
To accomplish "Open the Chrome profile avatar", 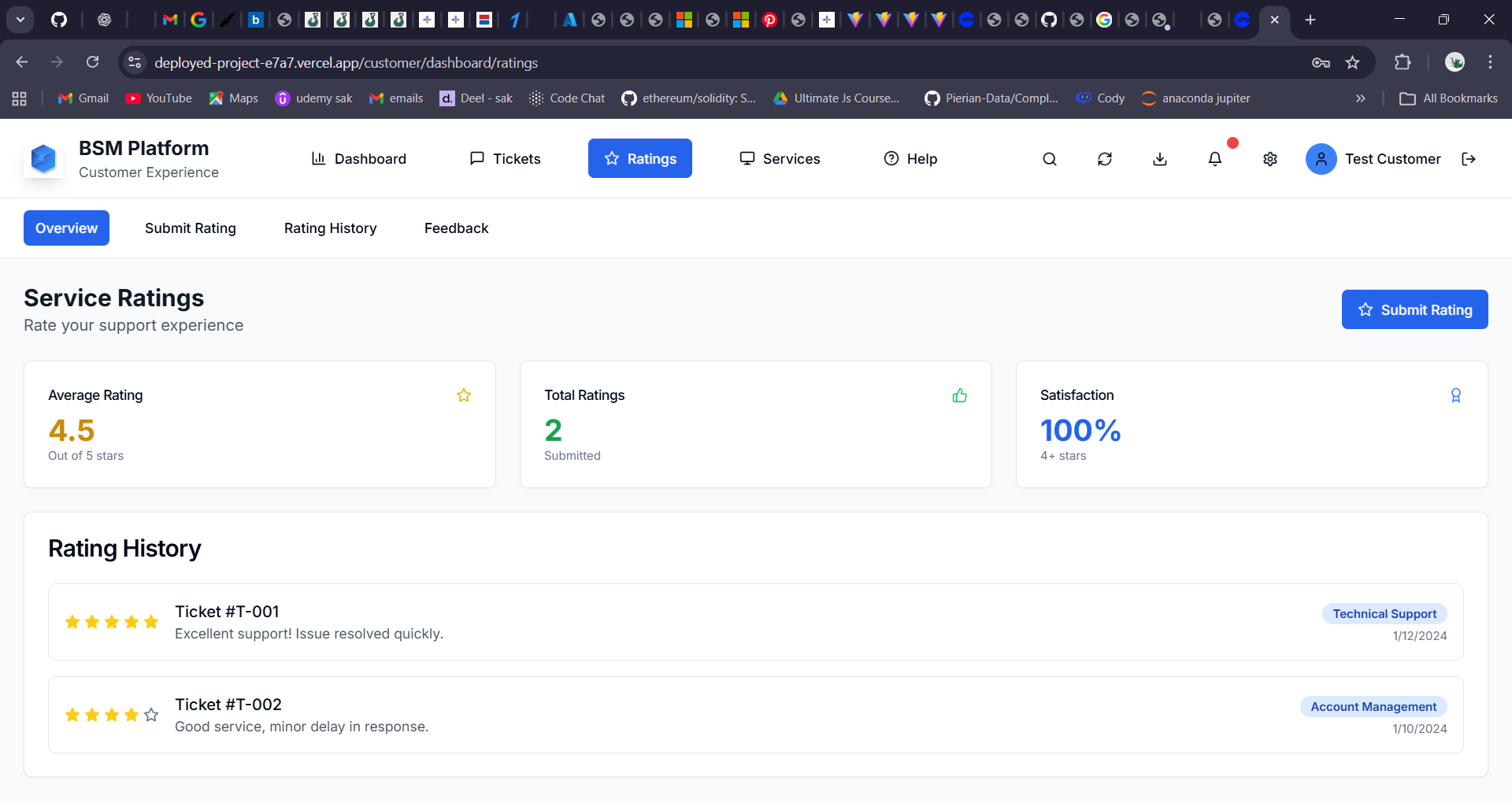I will [x=1455, y=62].
